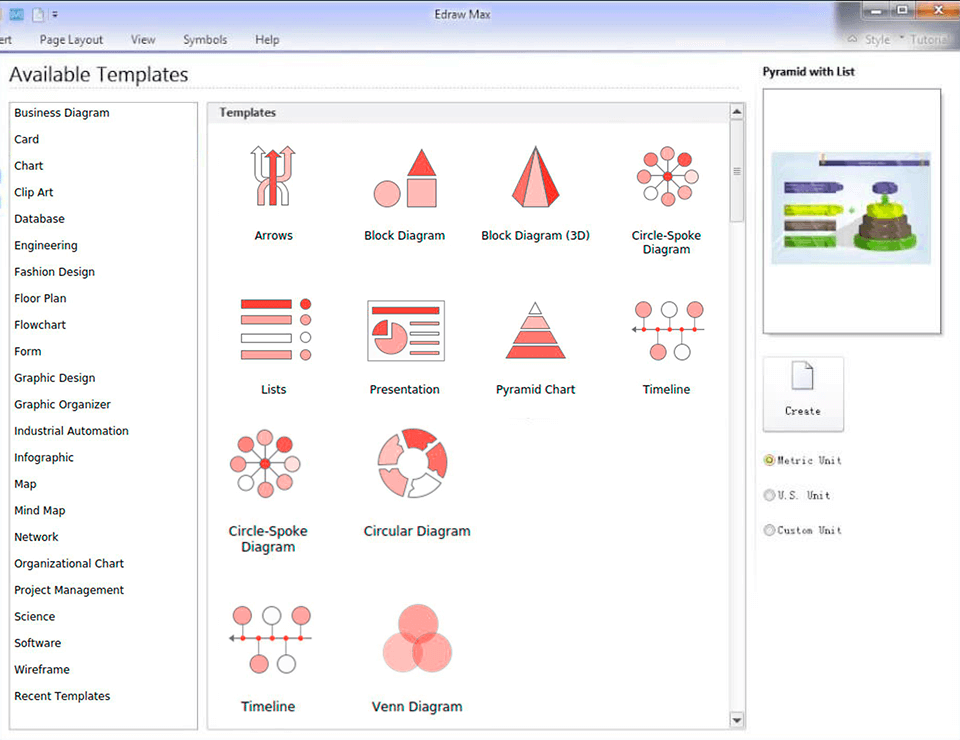Browse the Flowchart category in the sidebar
This screenshot has height=740, width=960.
tap(40, 324)
